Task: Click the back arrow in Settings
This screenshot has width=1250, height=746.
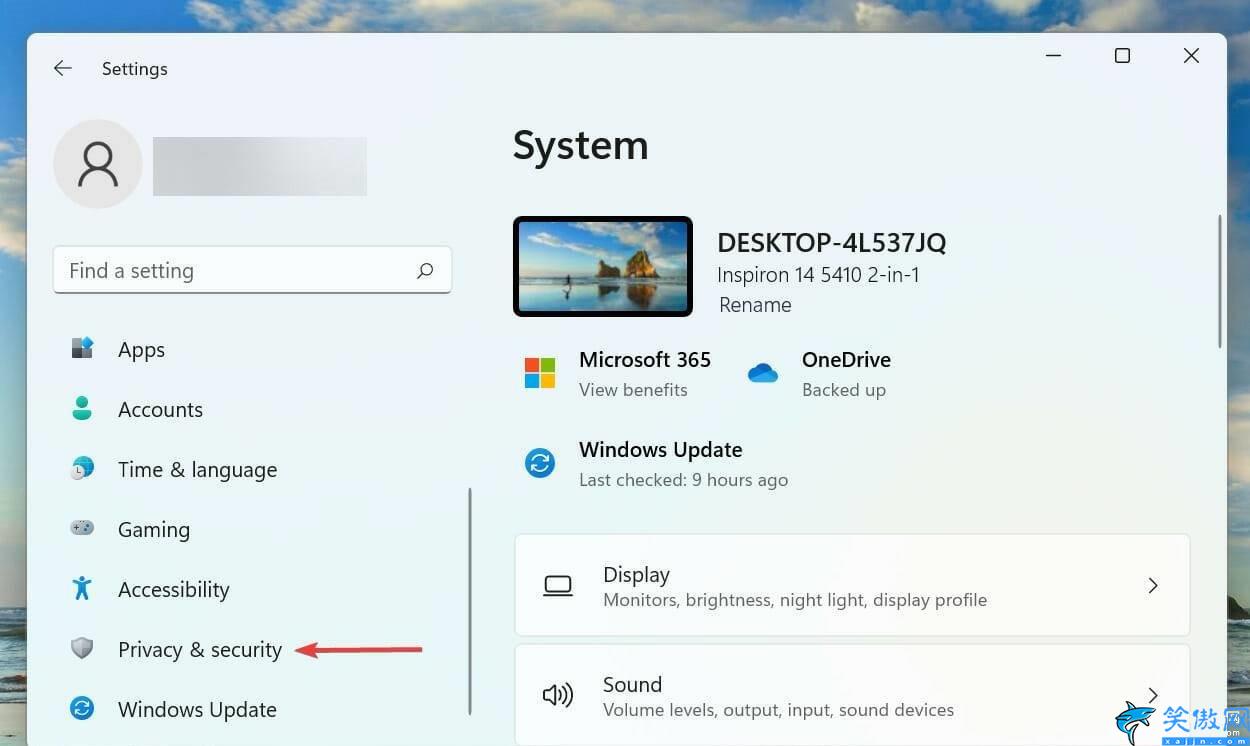Action: click(63, 68)
